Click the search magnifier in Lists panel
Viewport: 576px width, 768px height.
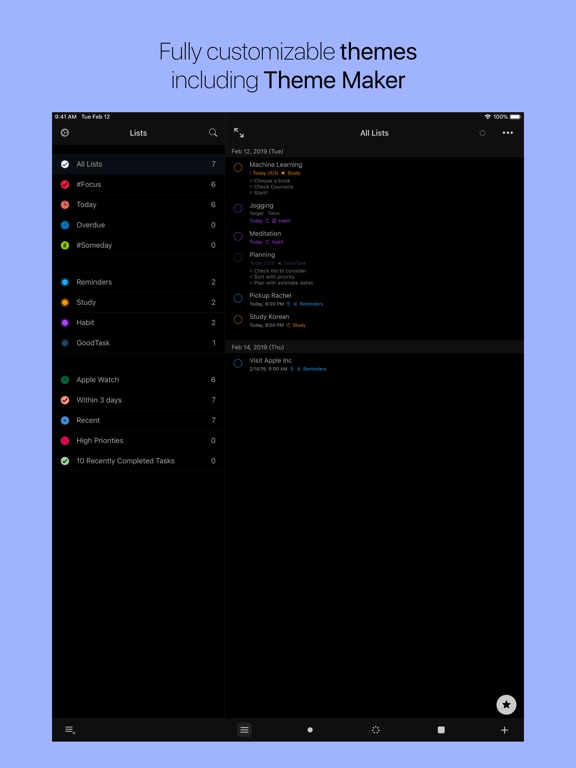[213, 133]
